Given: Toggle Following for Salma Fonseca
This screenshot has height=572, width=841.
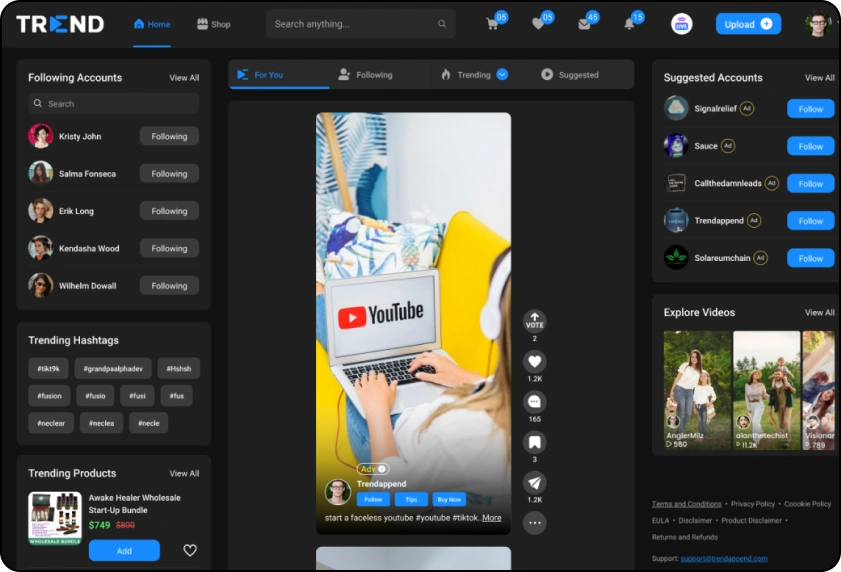Looking at the screenshot, I should [169, 173].
